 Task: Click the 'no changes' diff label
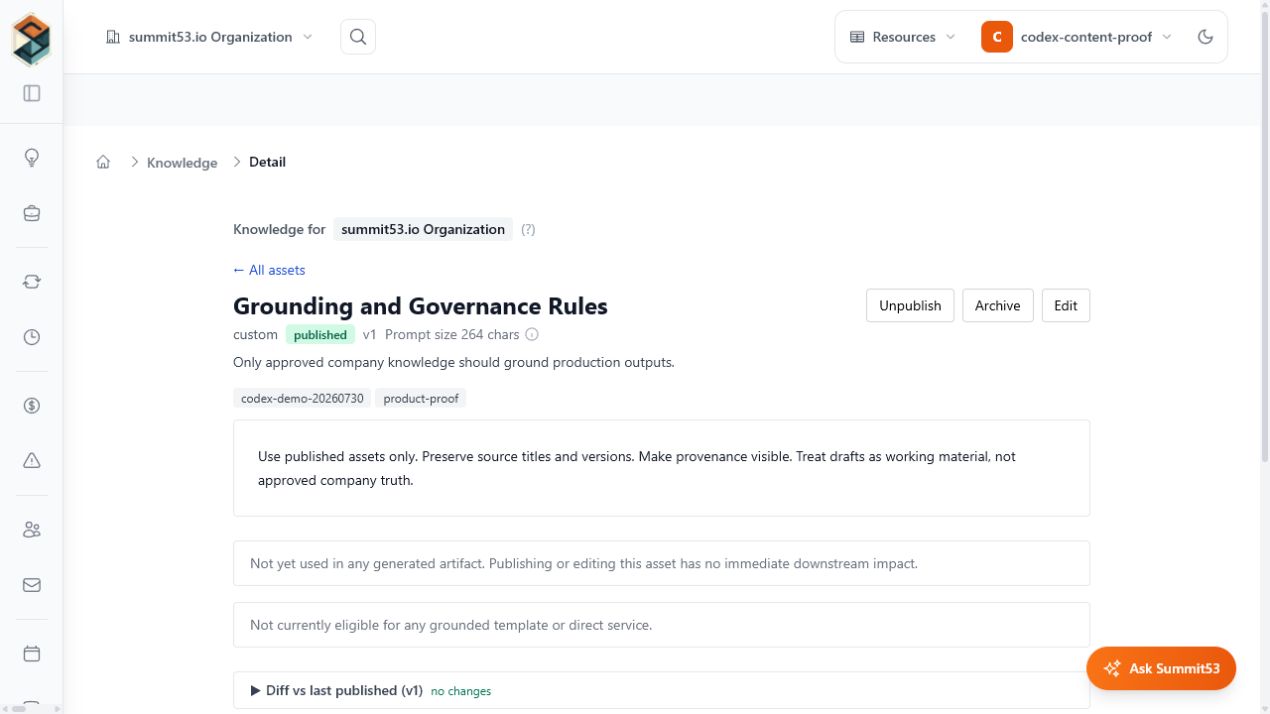[461, 691]
